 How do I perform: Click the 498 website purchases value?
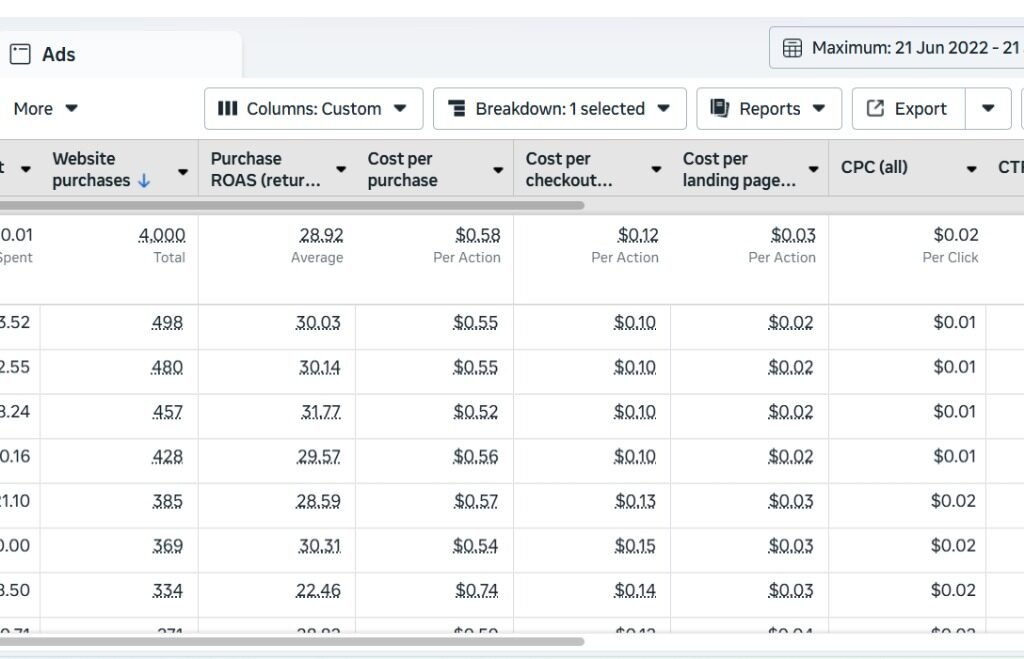point(167,323)
